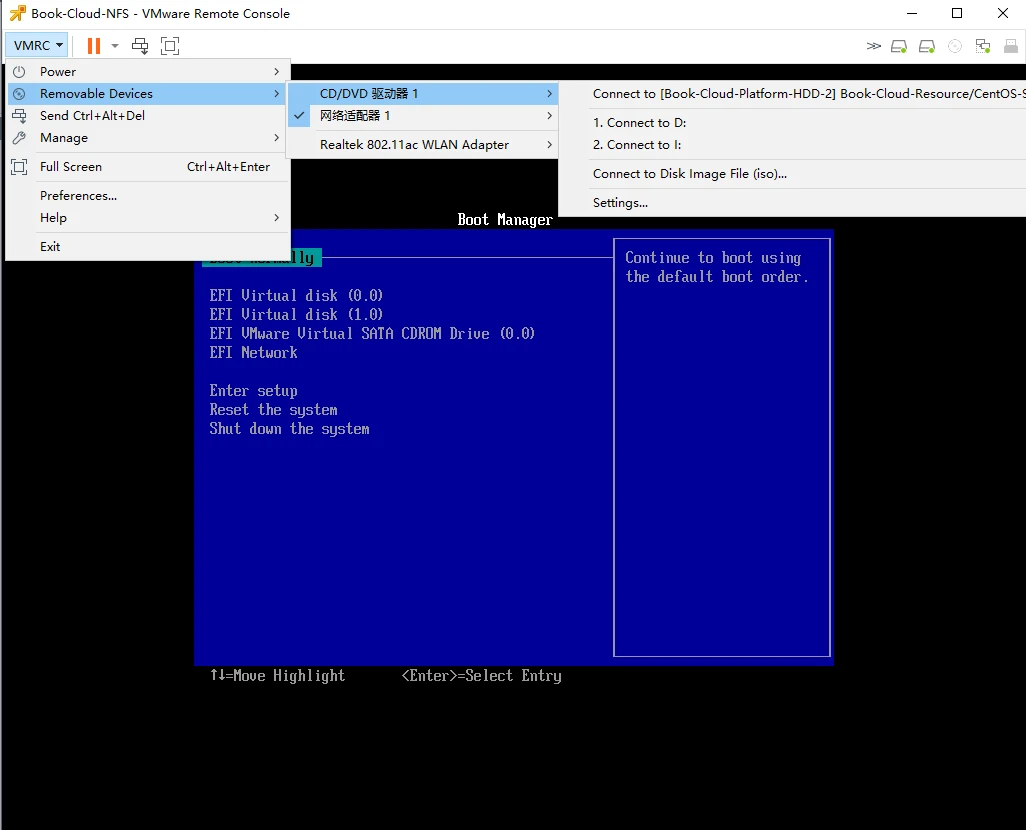The image size is (1026, 830).
Task: Select CD/DVD 驱动器 1 submenu item
Action: click(x=423, y=94)
